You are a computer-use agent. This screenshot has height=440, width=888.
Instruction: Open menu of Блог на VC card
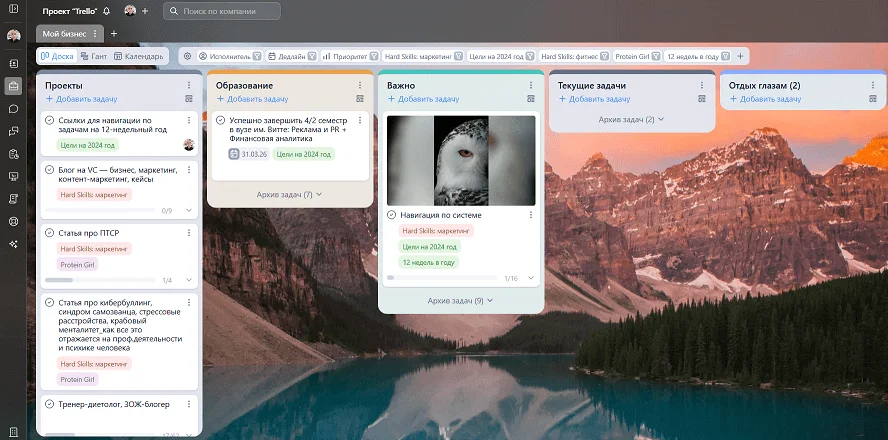[x=189, y=170]
